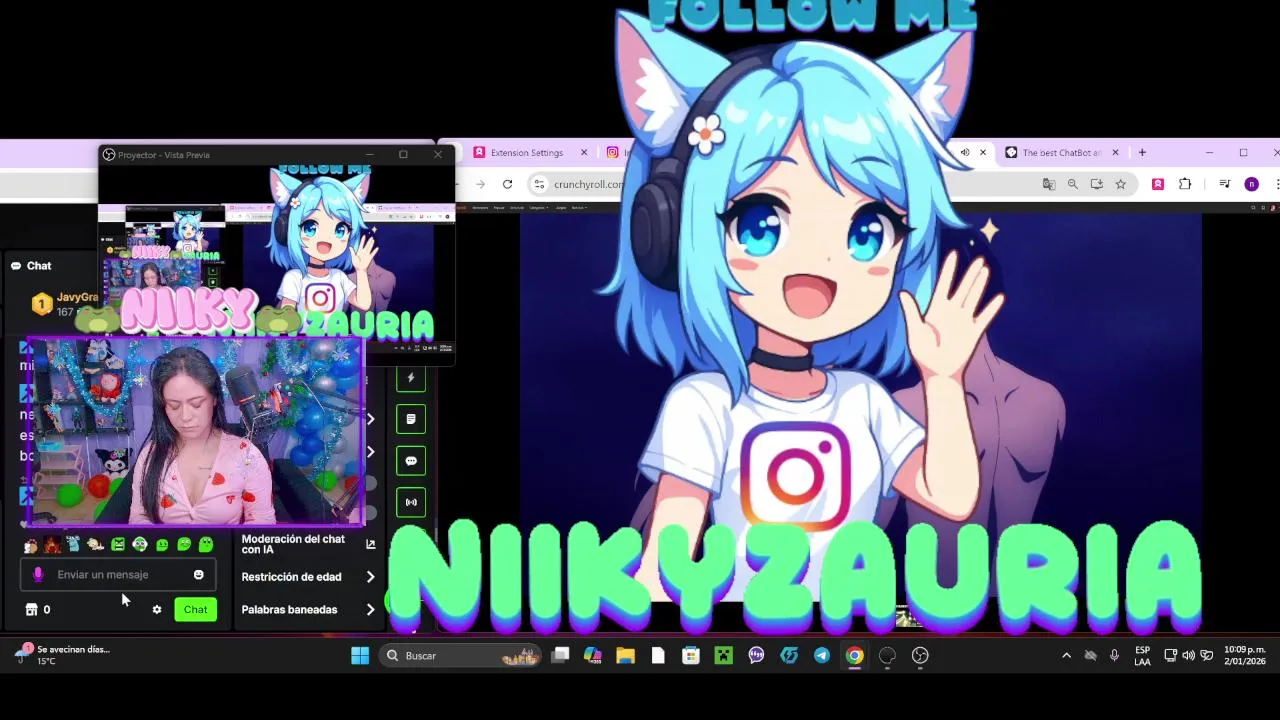Open Telegram from the taskbar
Image resolution: width=1280 pixels, height=720 pixels.
click(x=822, y=656)
